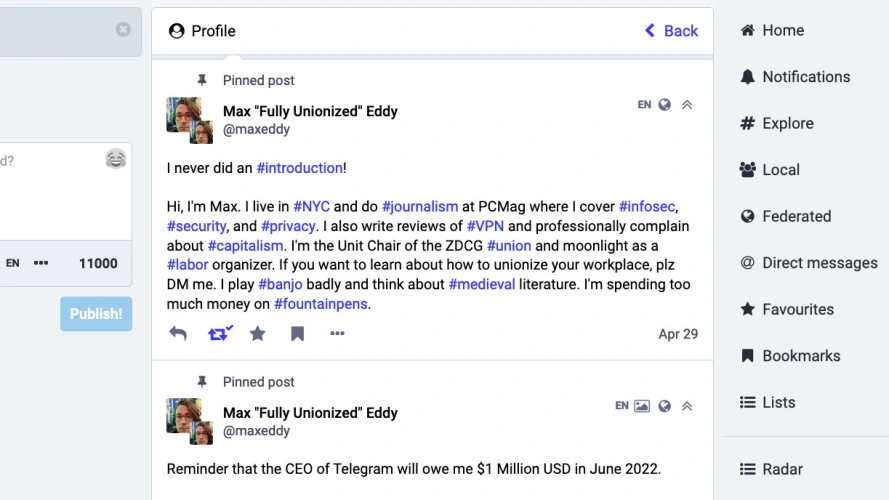
Task: Go back from the Profile column
Action: [671, 31]
